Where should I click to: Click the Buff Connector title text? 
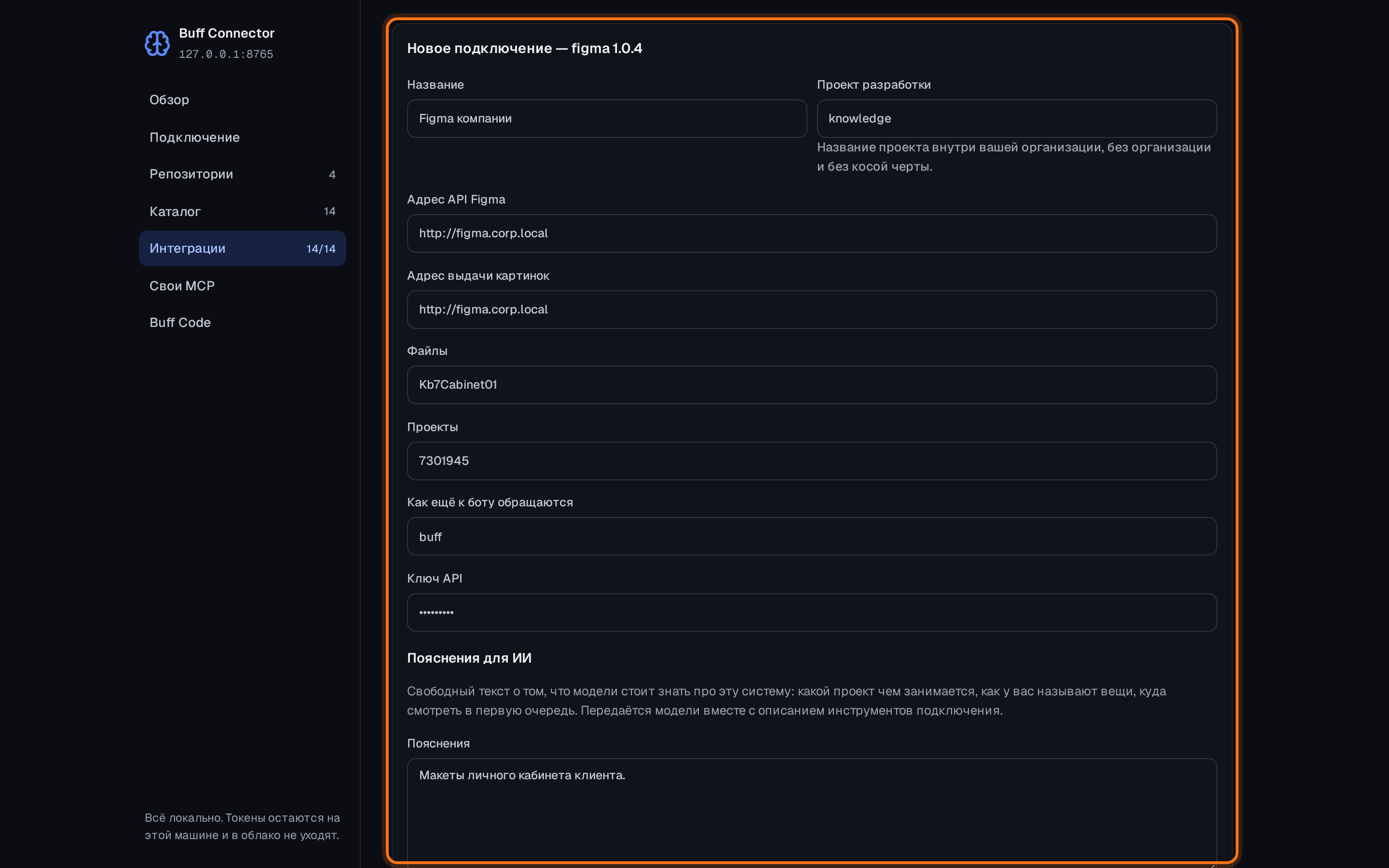coord(227,33)
